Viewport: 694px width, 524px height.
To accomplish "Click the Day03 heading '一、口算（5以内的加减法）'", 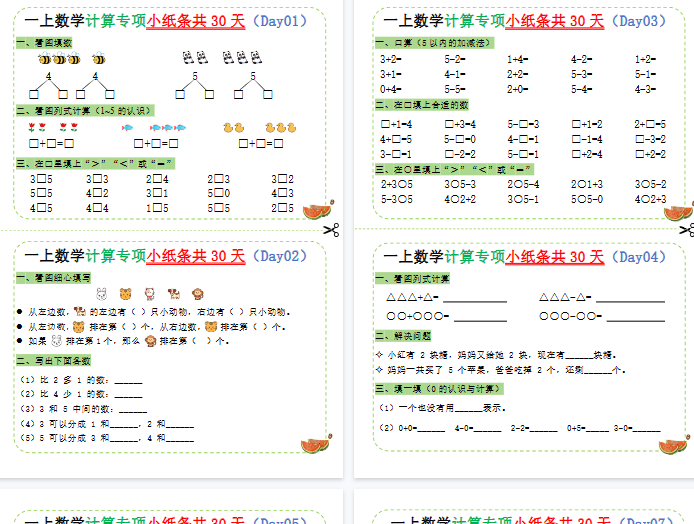I will [x=435, y=43].
